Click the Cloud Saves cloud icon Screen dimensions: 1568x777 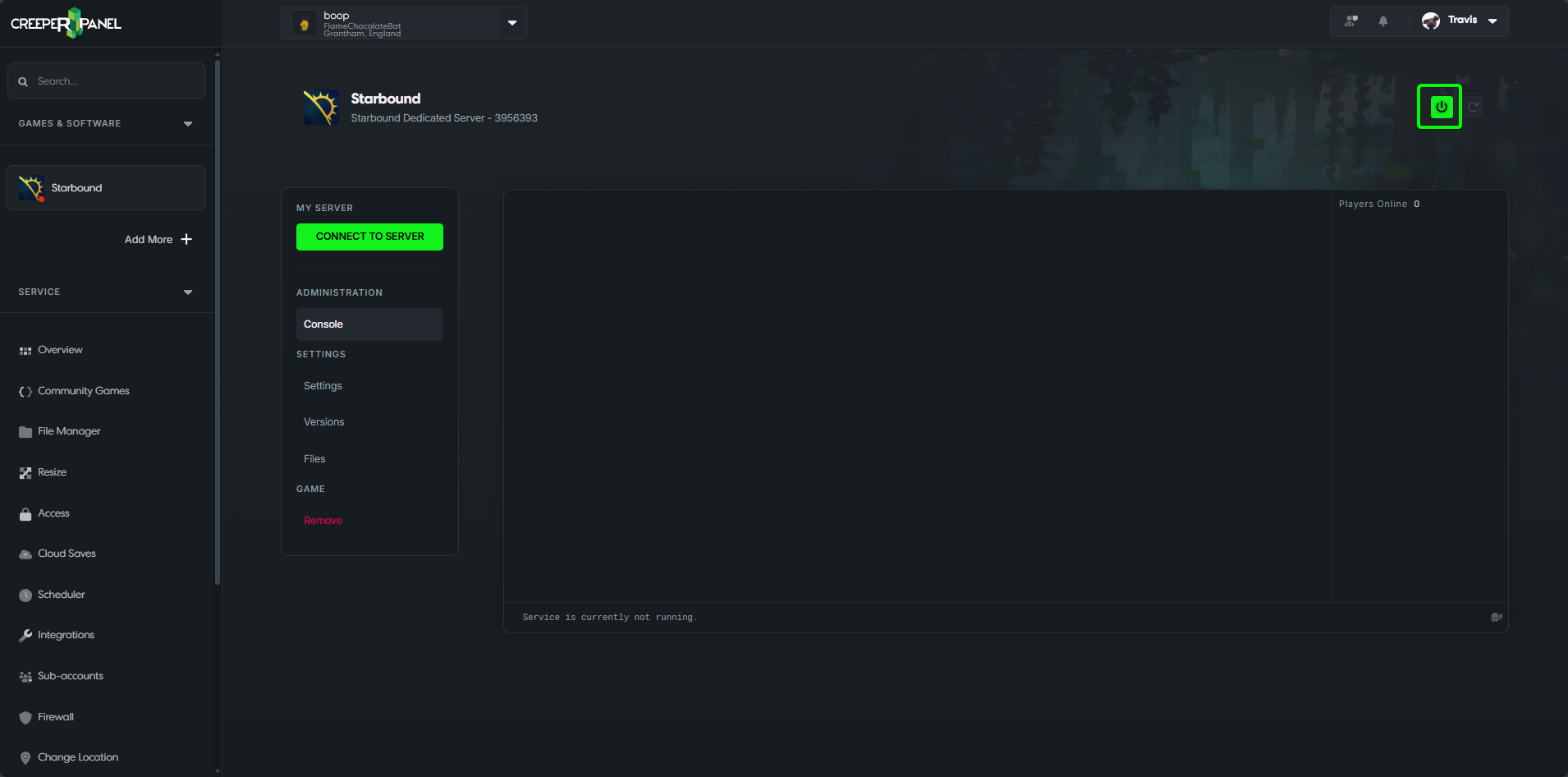coord(25,554)
